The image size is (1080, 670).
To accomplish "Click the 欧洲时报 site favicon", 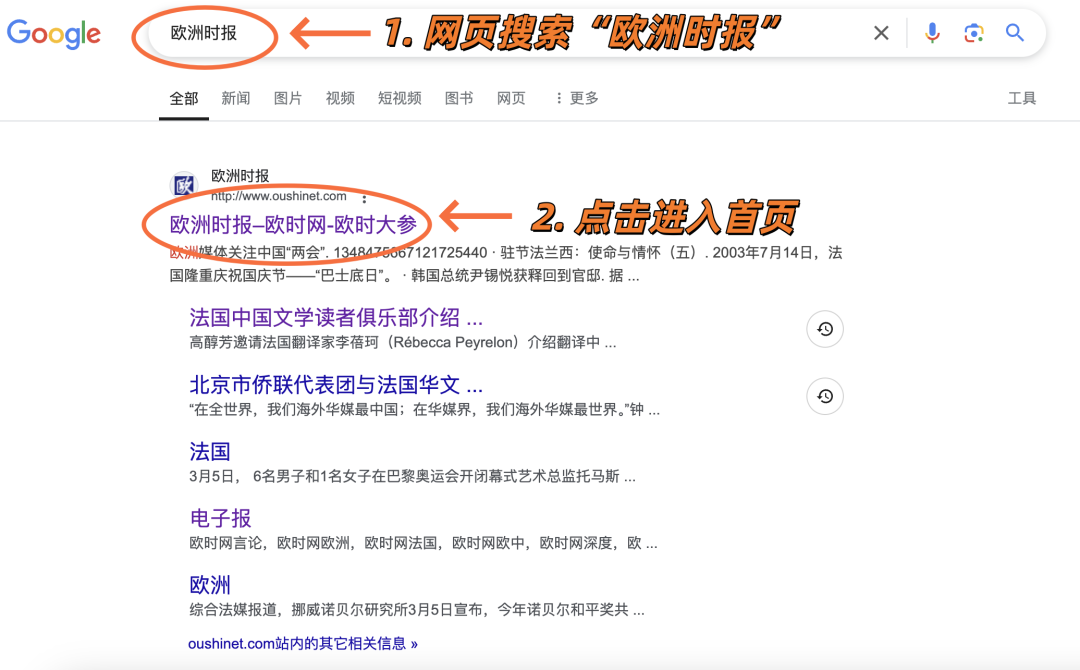I will tap(184, 185).
